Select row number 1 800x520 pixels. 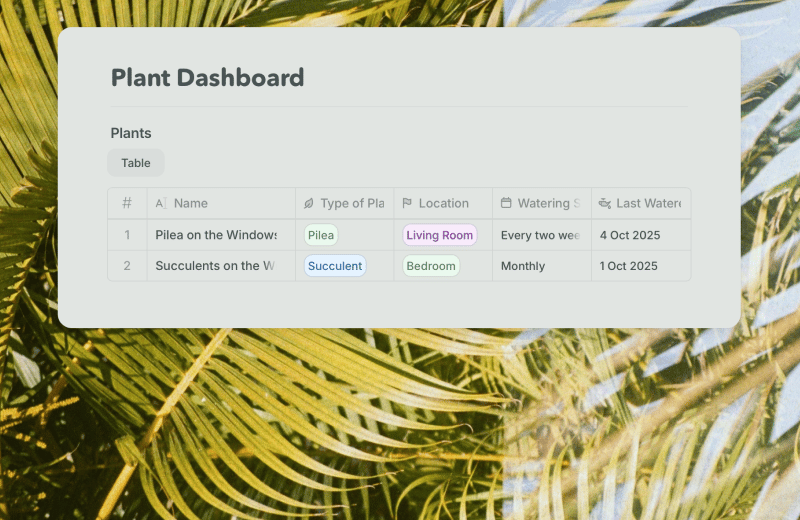coord(127,235)
